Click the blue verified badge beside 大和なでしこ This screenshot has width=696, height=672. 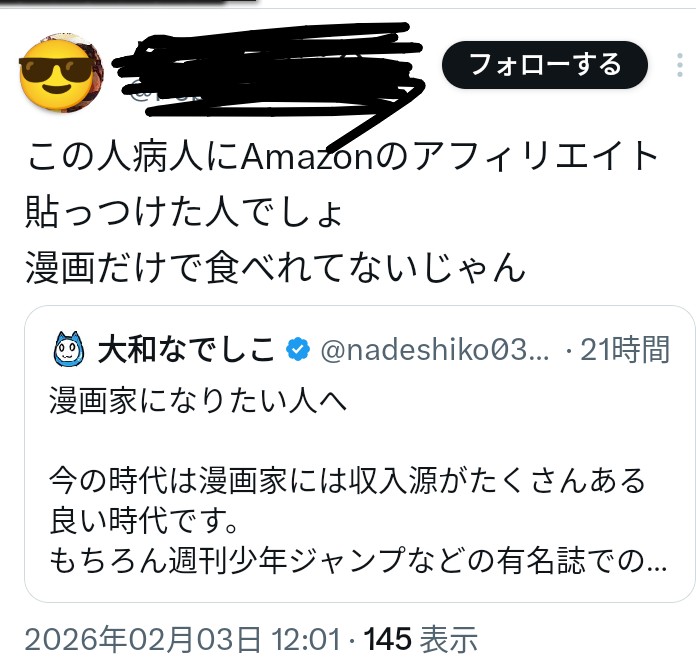[298, 349]
